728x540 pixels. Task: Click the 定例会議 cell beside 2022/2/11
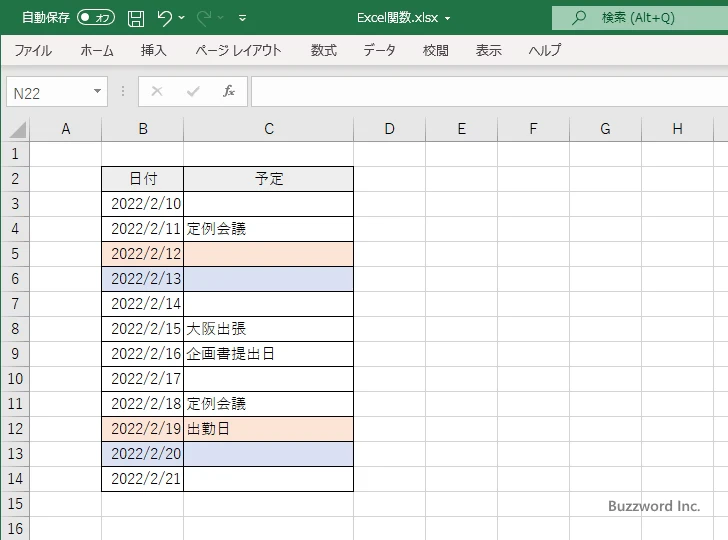point(268,229)
